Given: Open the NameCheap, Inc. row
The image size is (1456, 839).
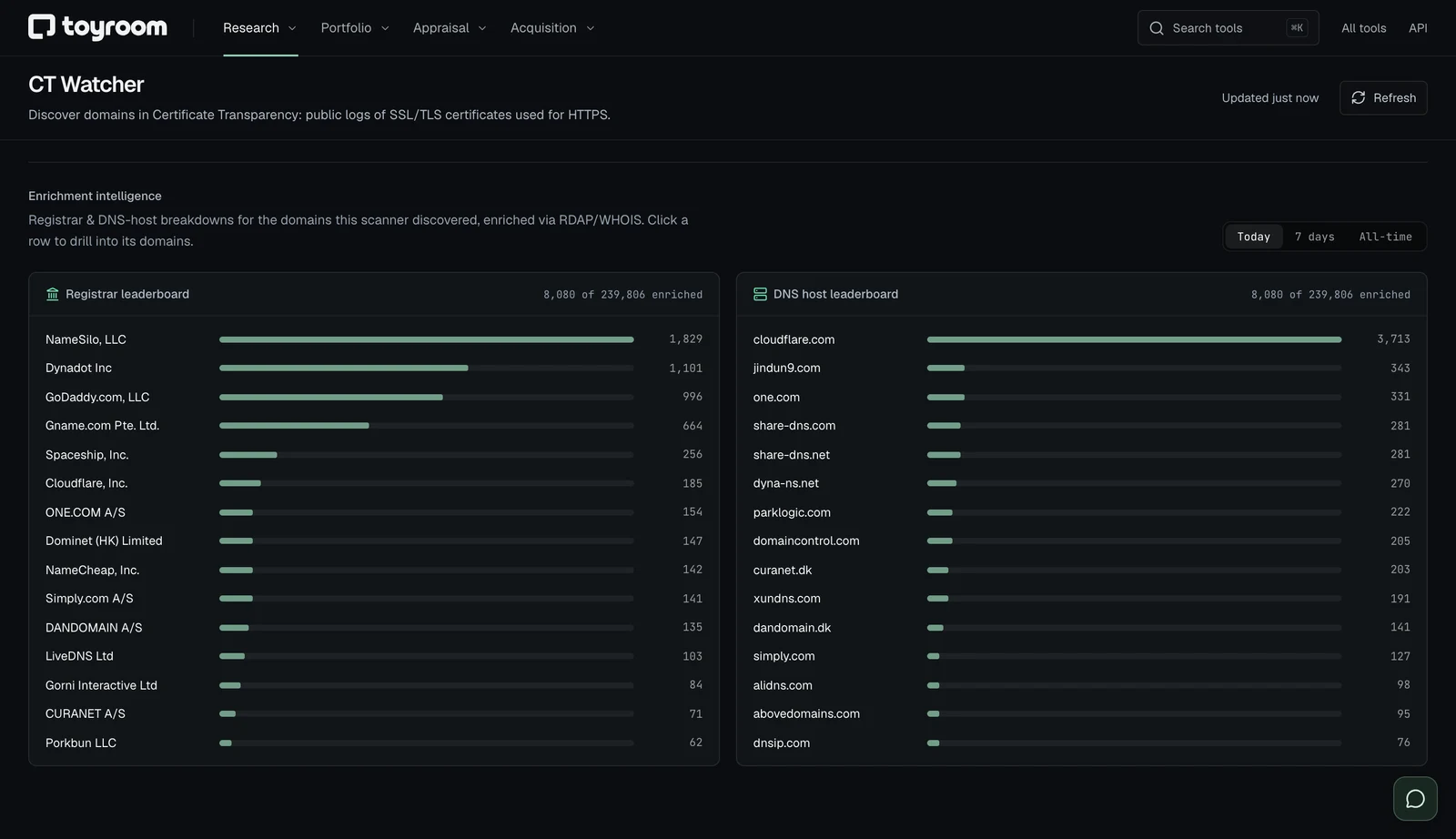Looking at the screenshot, I should [x=374, y=570].
